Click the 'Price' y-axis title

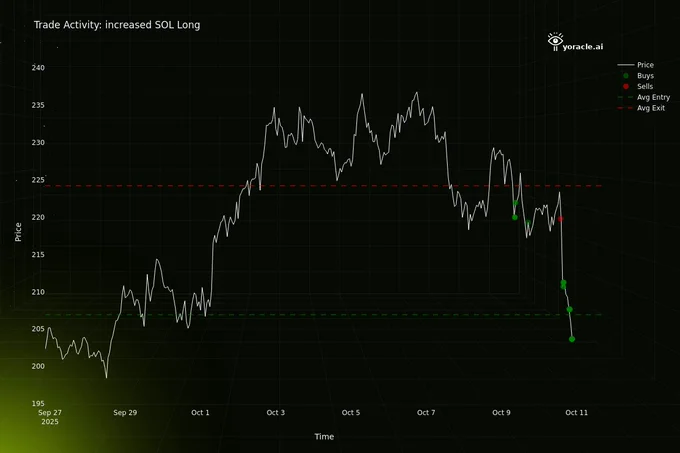(x=18, y=232)
